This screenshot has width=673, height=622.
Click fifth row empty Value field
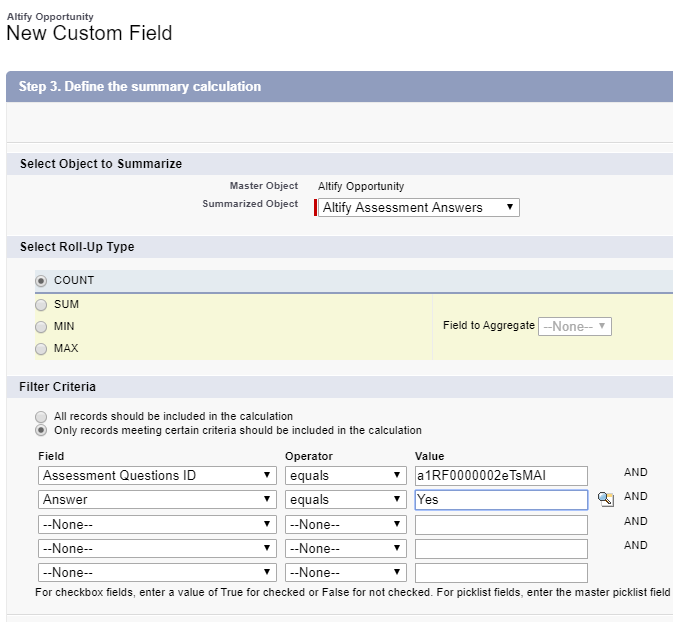click(501, 573)
